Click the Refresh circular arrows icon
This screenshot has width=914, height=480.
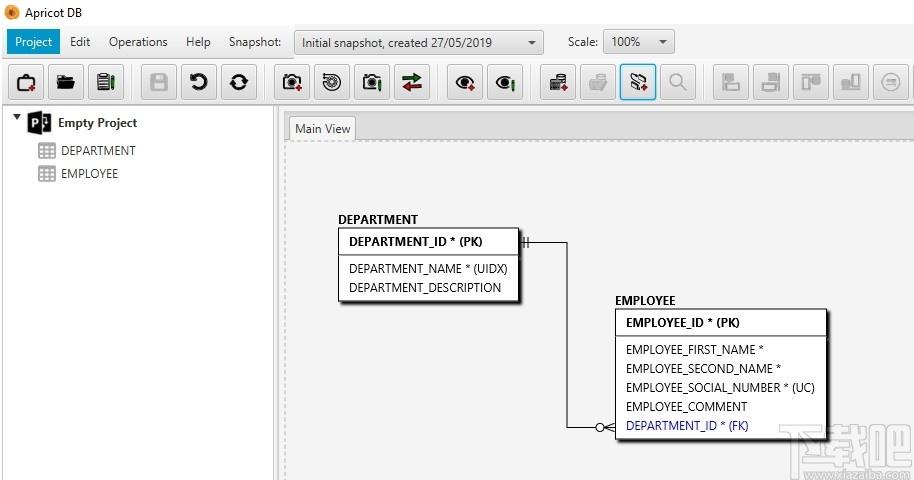[x=238, y=82]
